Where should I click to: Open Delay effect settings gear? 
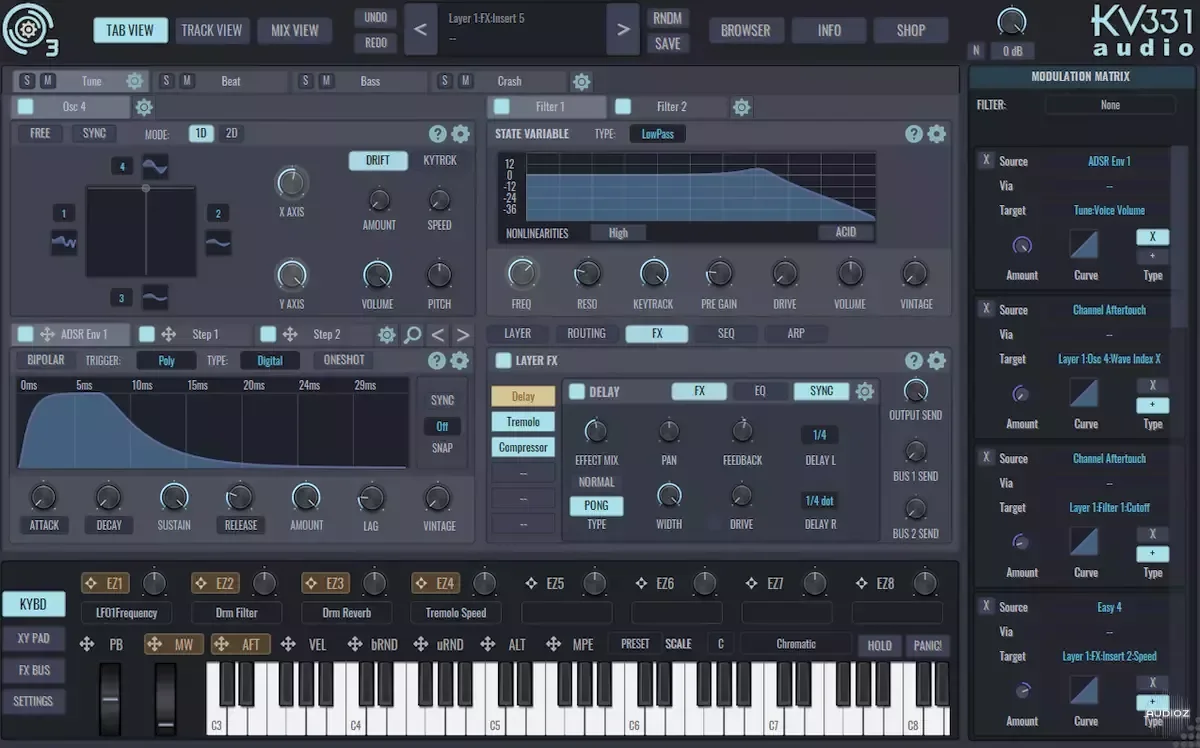click(x=865, y=391)
